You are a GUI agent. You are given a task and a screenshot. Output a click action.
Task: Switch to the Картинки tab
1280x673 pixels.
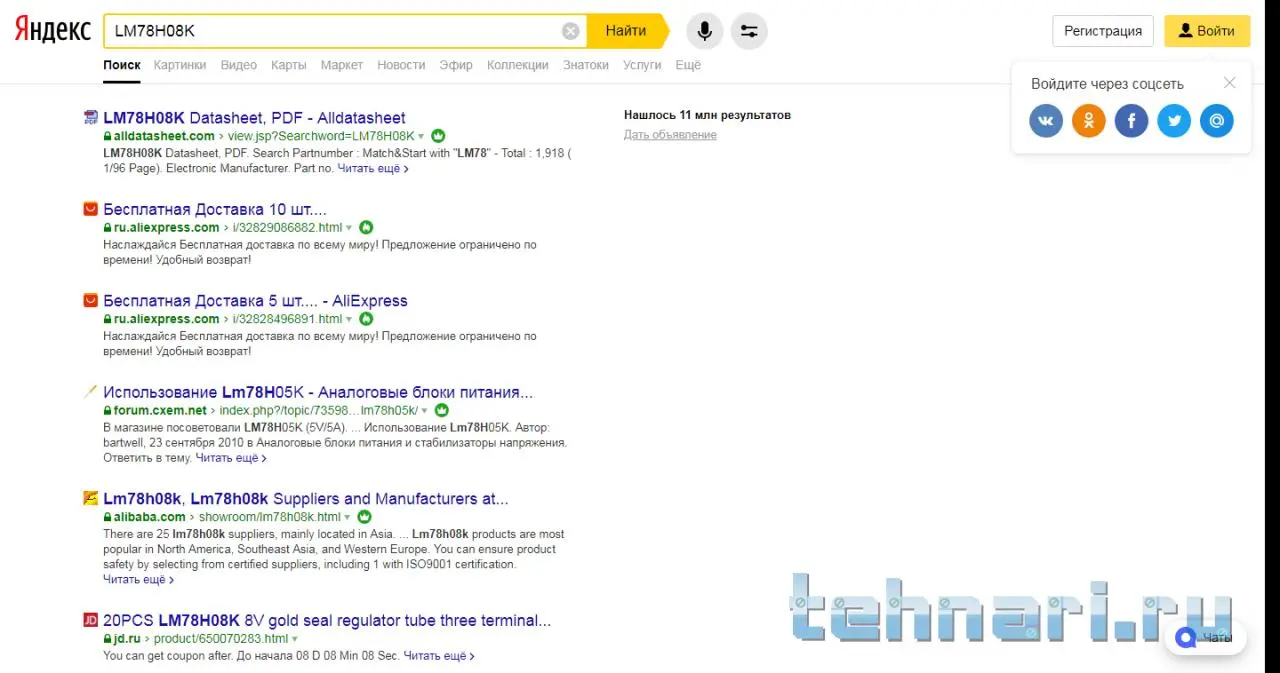click(x=180, y=65)
